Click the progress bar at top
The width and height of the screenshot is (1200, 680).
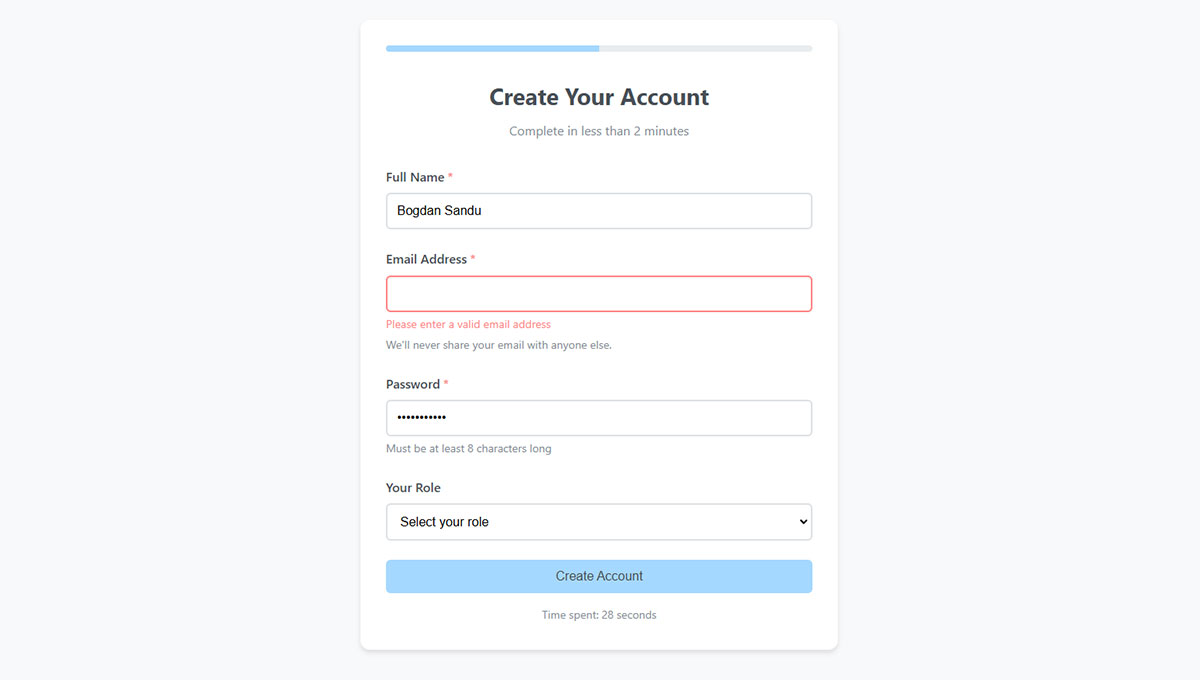click(x=598, y=48)
